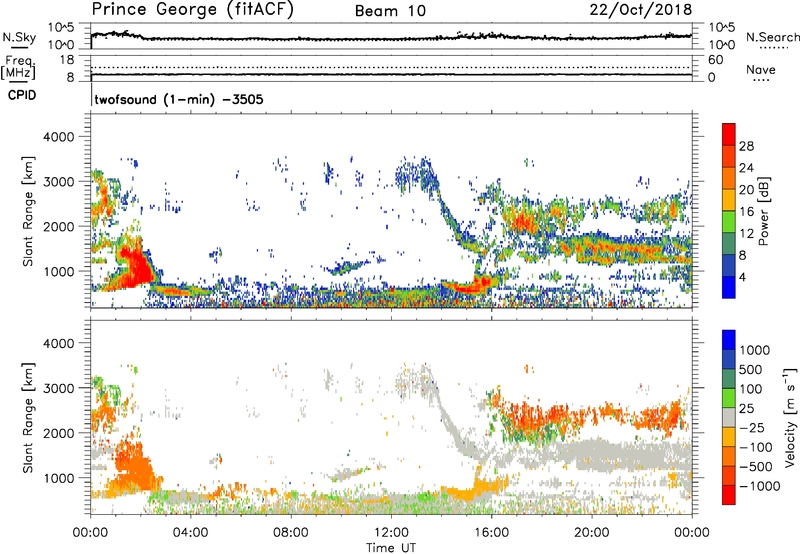Click the dotted line sample under Nave
Screen dimensions: 800x554
pyautogui.click(x=761, y=80)
